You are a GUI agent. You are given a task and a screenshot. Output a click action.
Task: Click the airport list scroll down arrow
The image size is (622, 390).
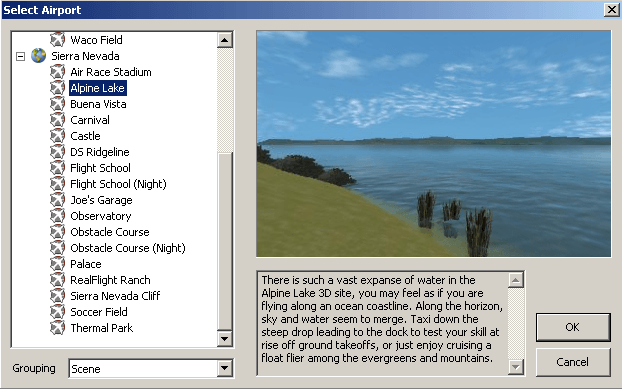pos(225,338)
